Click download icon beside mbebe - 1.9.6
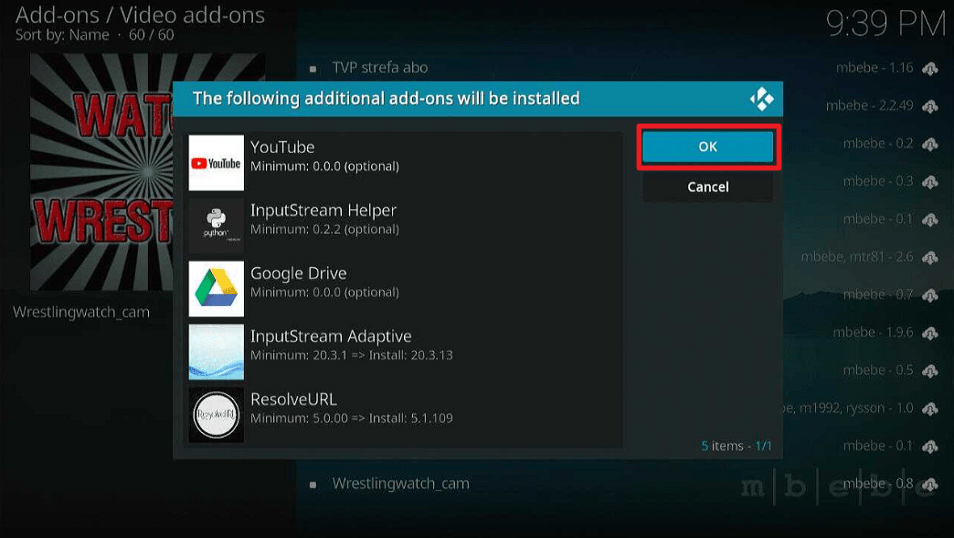Viewport: 954px width, 538px height. 930,333
